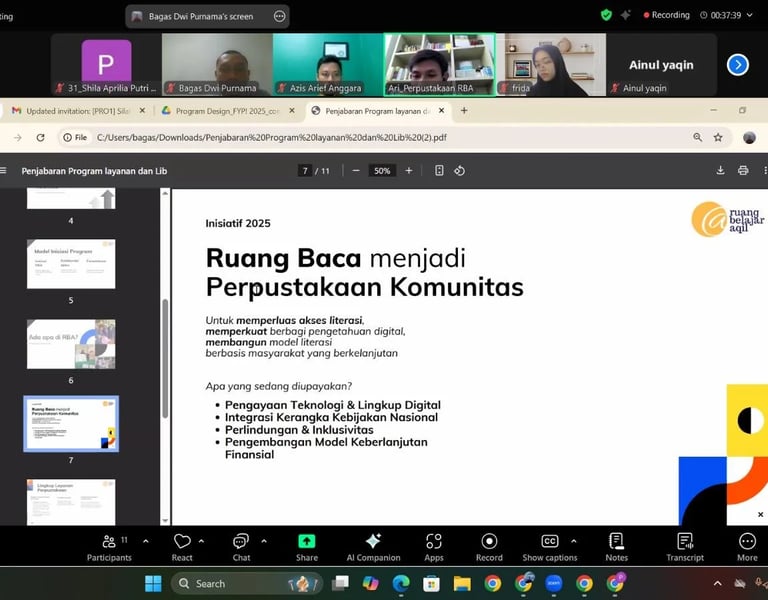768x600 pixels.
Task: Close the Updated invitation tab
Action: (142, 111)
